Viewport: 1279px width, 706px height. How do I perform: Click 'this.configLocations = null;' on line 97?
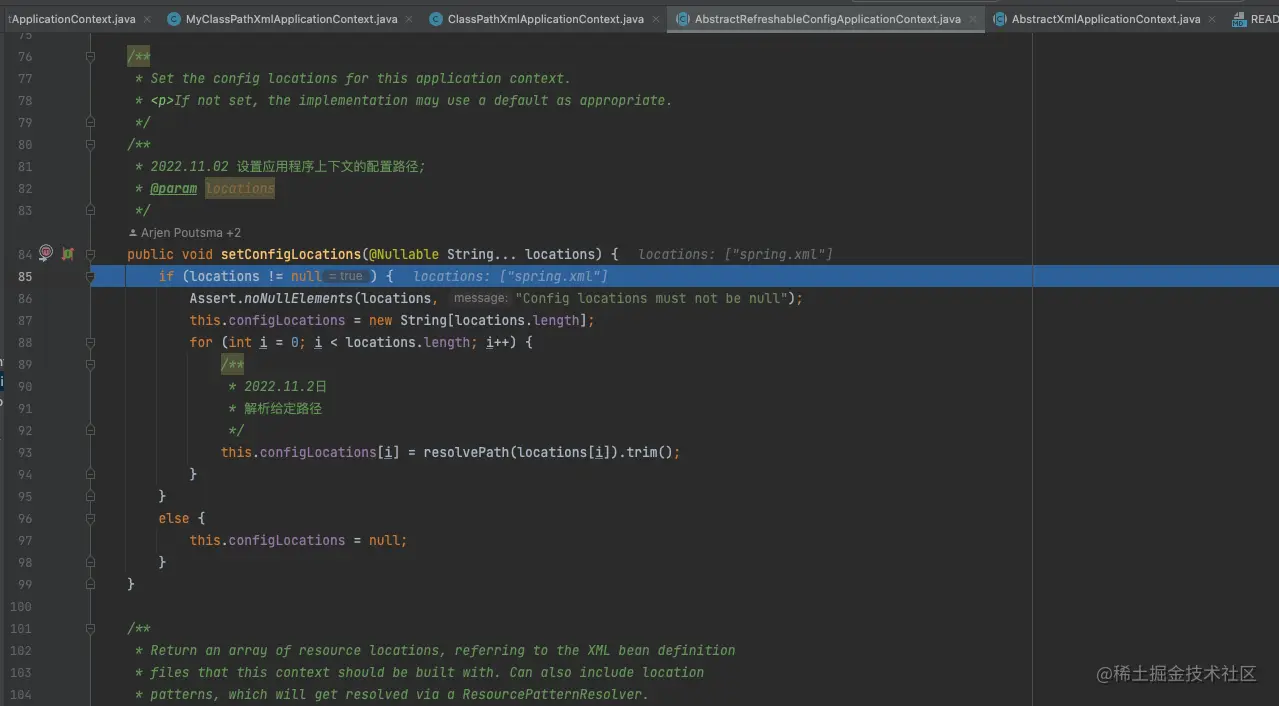click(299, 540)
